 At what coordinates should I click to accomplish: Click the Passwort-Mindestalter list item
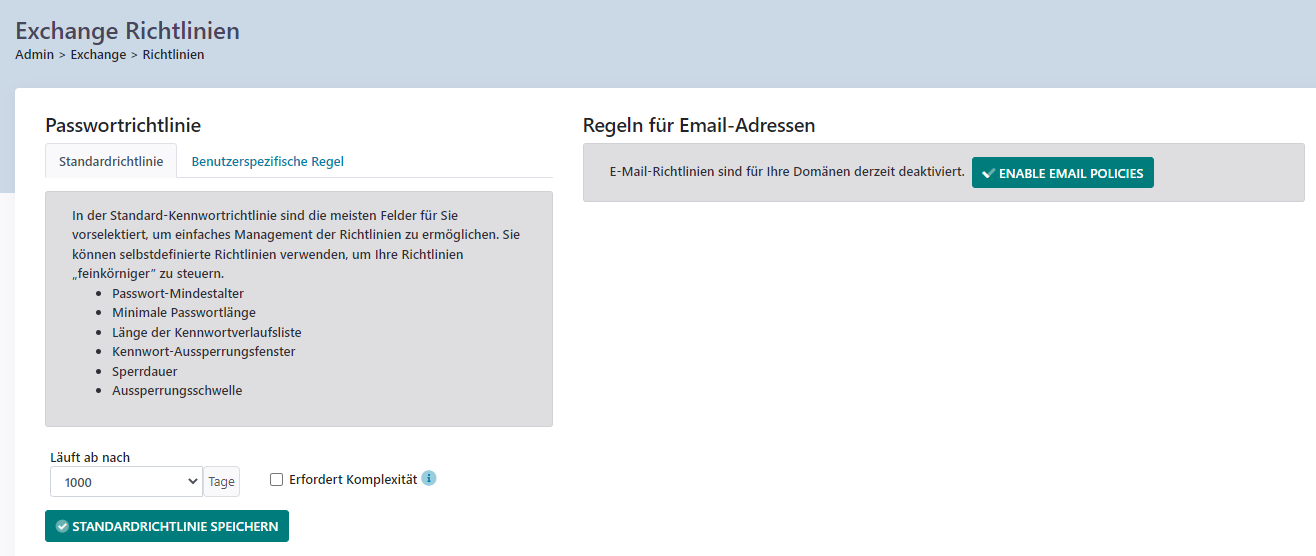pos(178,293)
